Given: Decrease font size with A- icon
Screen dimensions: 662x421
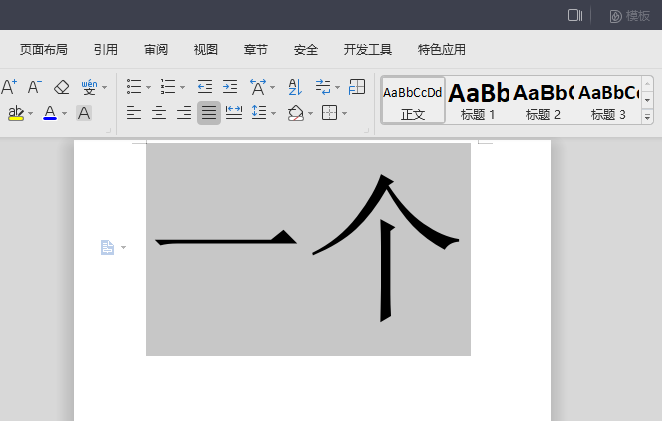Looking at the screenshot, I should pos(35,87).
